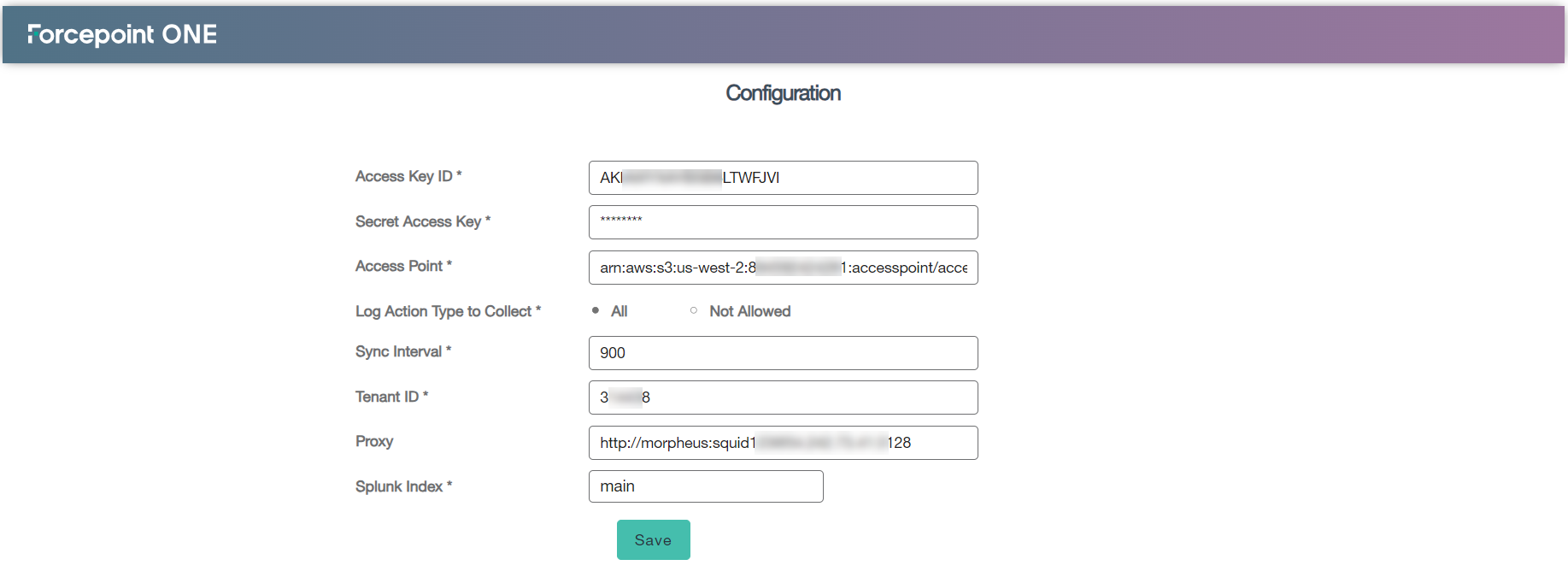Screen dimensions: 1568x583
Task: Click the Splunk Index label
Action: click(x=403, y=486)
